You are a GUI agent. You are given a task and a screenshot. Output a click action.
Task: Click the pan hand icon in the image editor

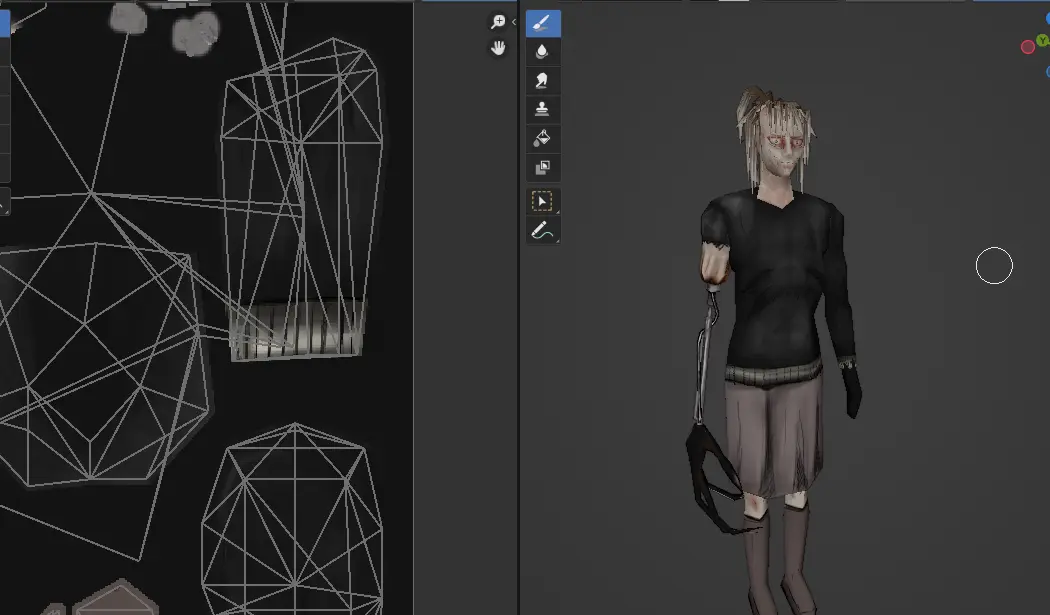(498, 48)
